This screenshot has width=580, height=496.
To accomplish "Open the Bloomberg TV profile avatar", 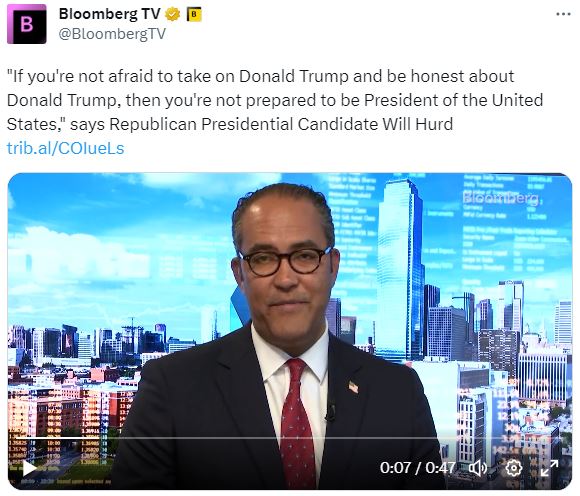I will click(27, 24).
